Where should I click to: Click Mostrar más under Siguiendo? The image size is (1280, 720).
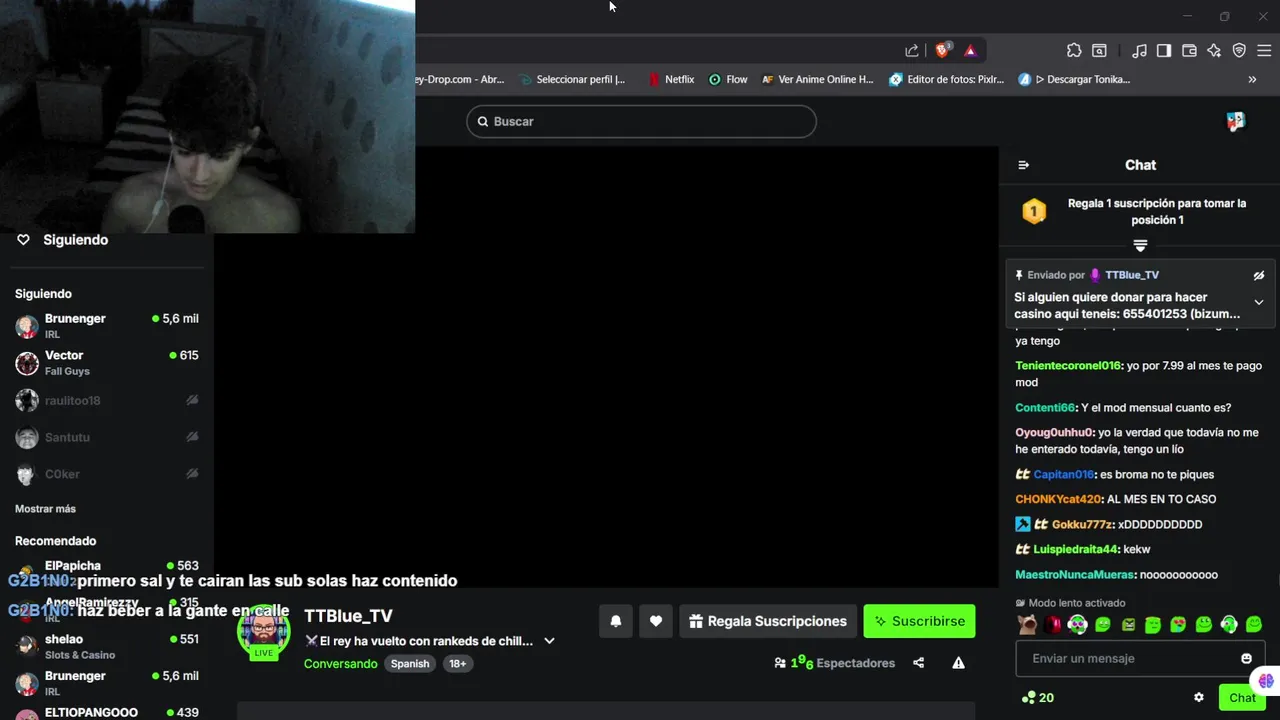click(45, 509)
